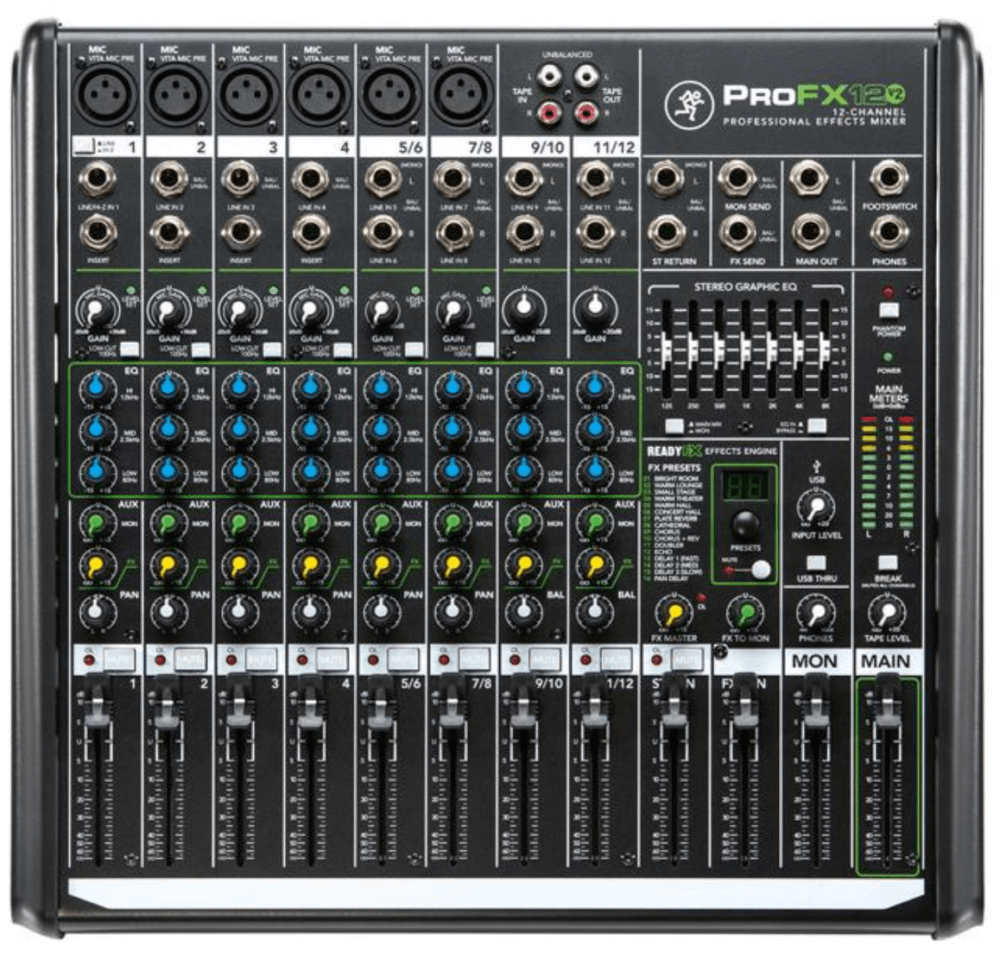Screen dimensions: 1000x953
Task: Click the FX Presets list heading
Action: (x=674, y=468)
